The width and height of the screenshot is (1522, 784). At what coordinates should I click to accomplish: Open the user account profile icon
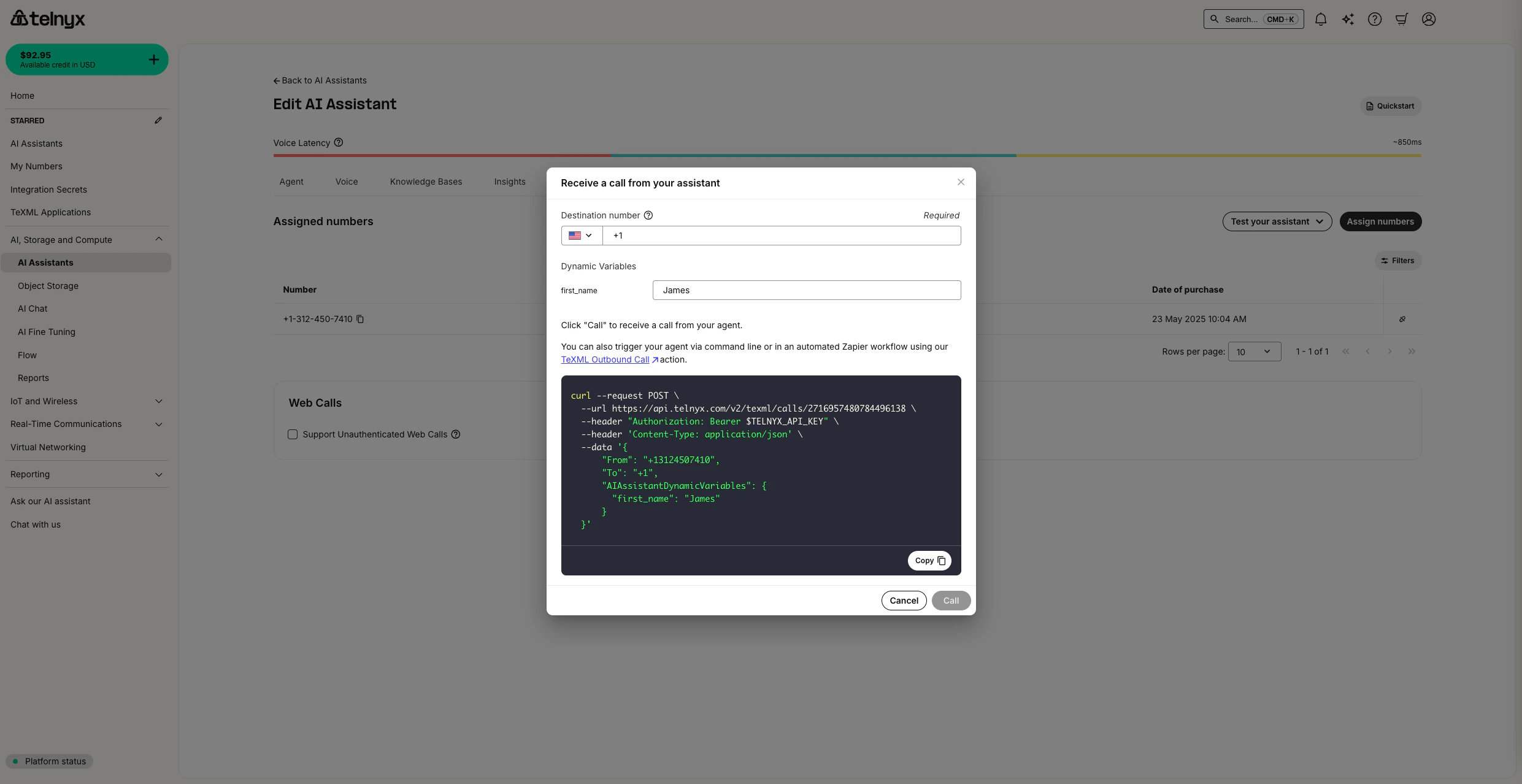tap(1429, 19)
